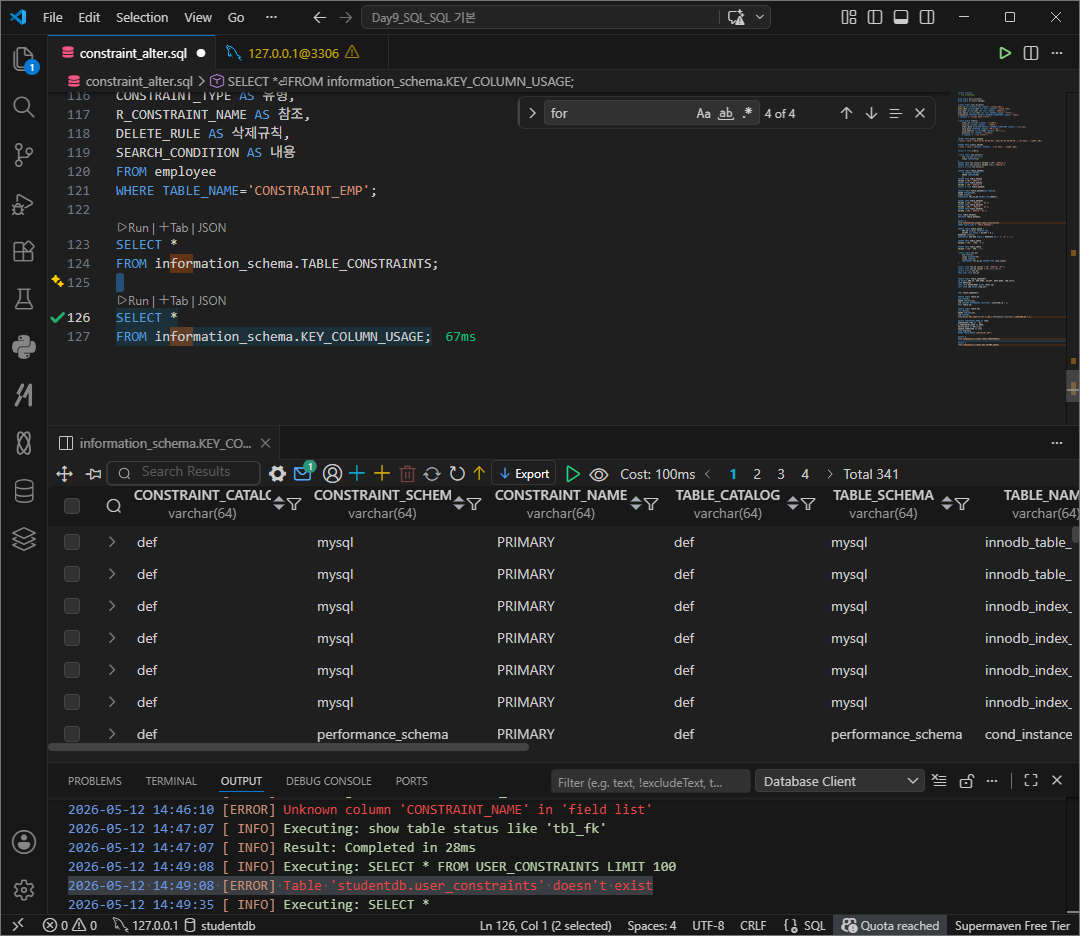Viewport: 1080px width, 936px height.
Task: Run the SQL file with play icon
Action: coord(1005,53)
